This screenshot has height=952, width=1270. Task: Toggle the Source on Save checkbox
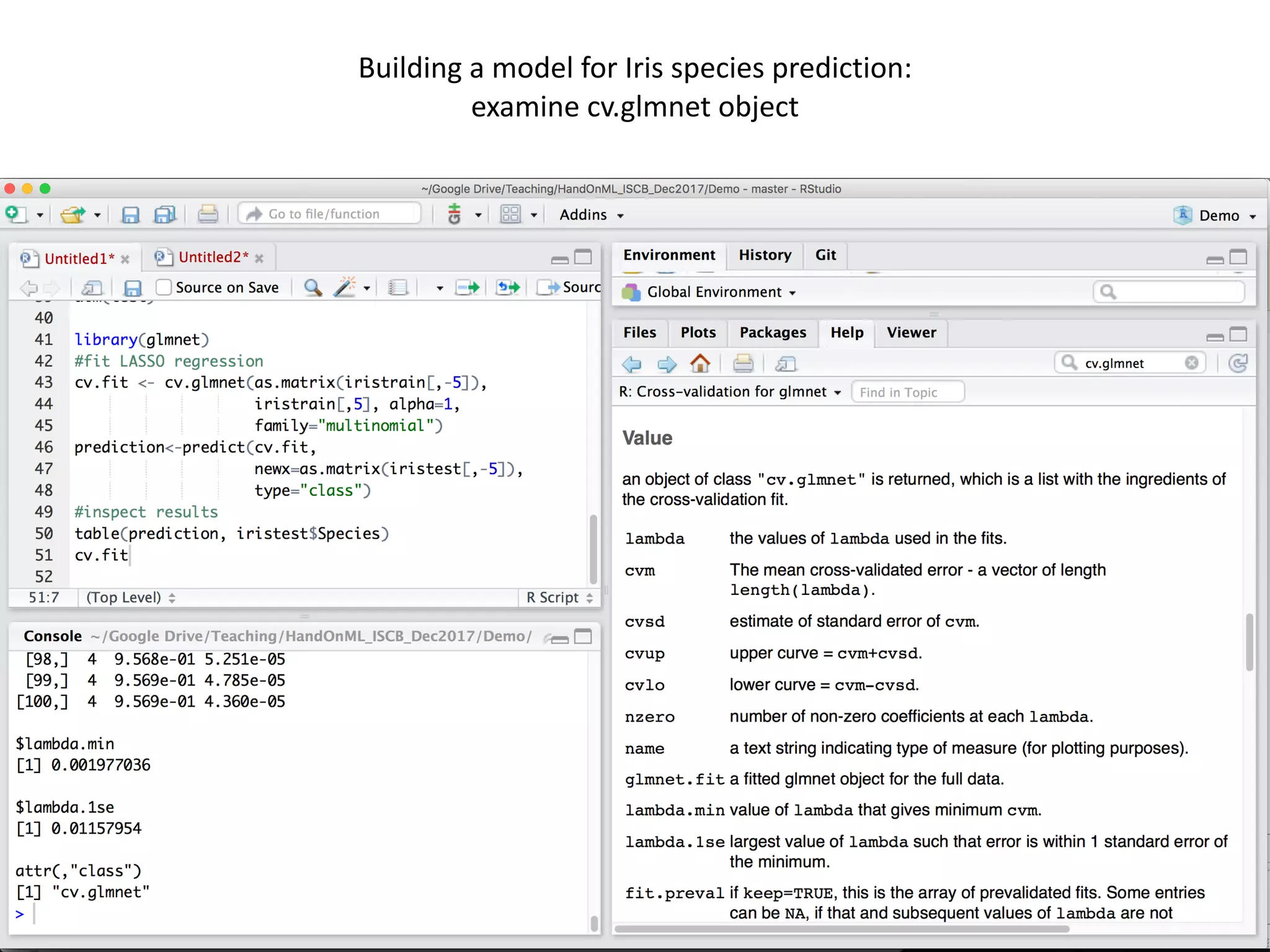click(164, 287)
